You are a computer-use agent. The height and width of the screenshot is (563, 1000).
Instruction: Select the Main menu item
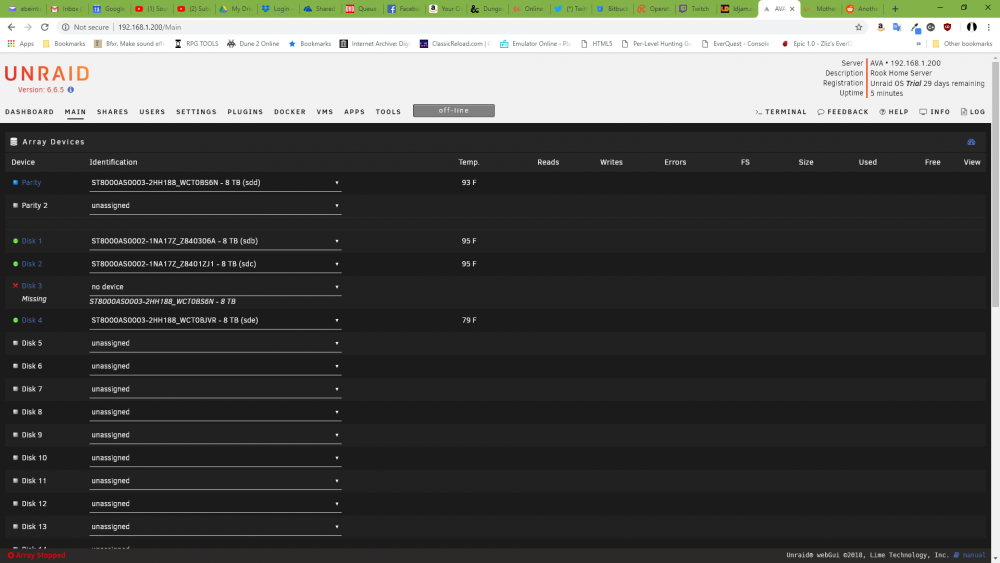point(75,112)
